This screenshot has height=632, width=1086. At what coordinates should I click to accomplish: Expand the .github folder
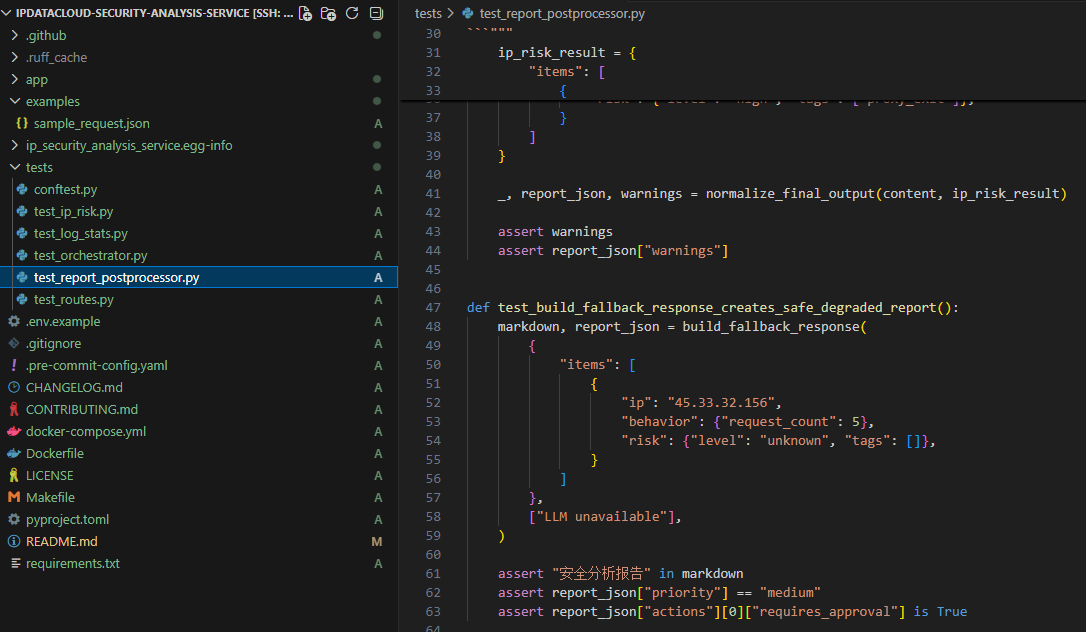(15, 35)
